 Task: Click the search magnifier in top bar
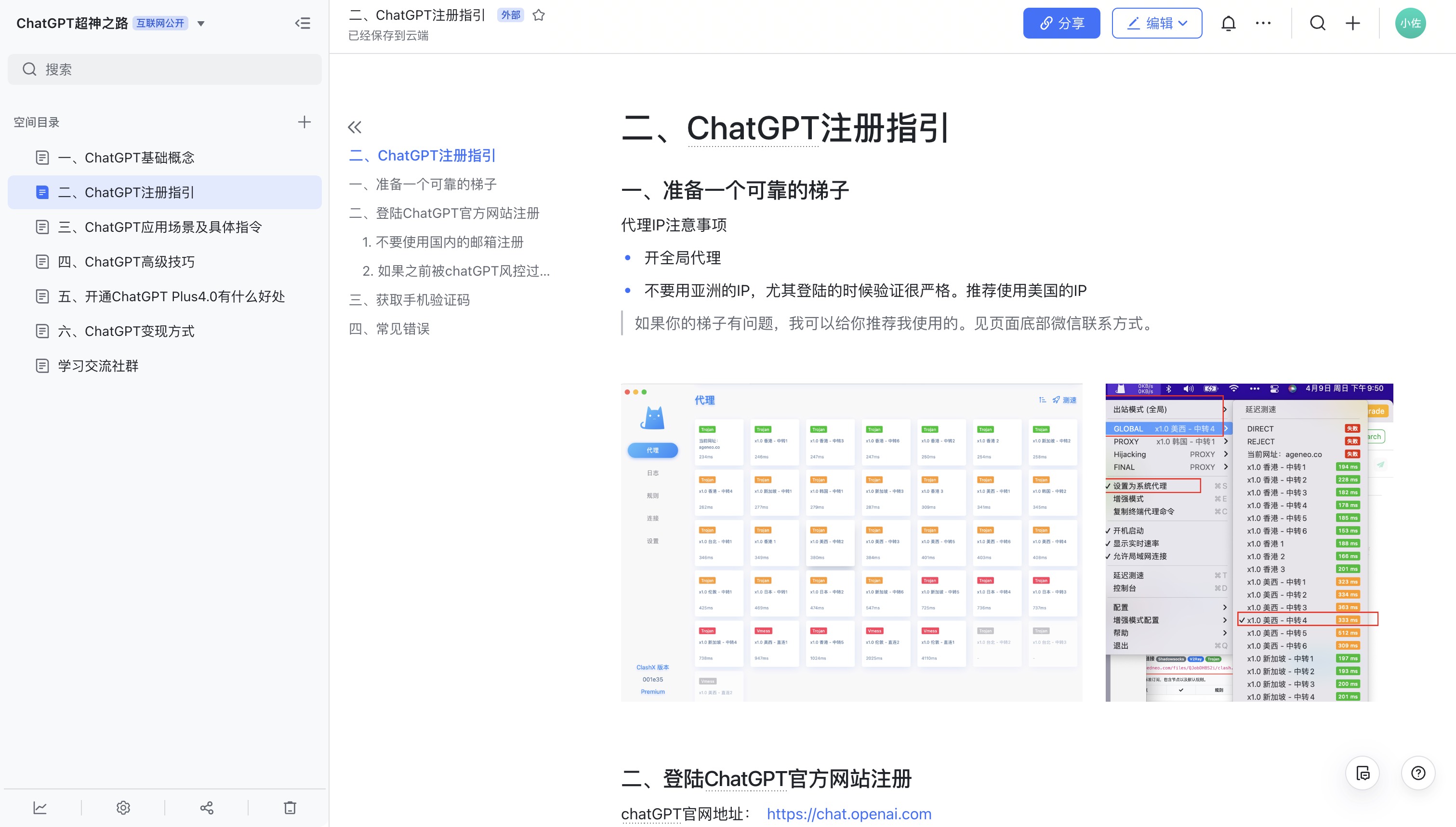point(1318,23)
